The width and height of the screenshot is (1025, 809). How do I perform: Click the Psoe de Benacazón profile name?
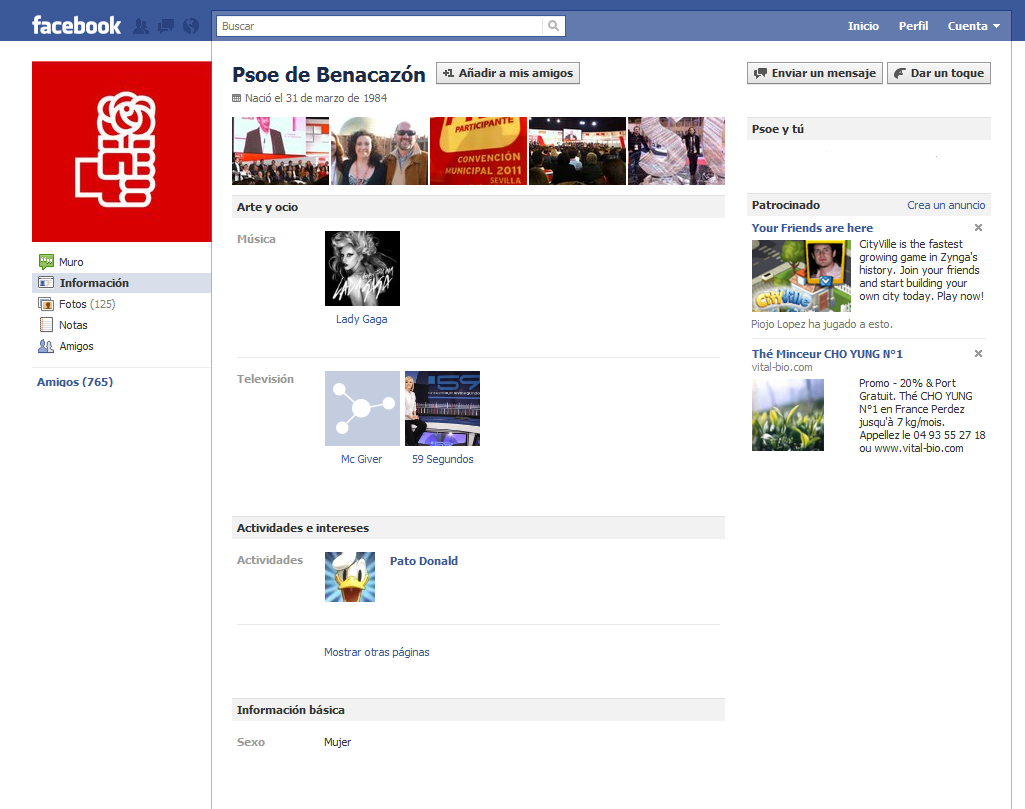pyautogui.click(x=329, y=74)
